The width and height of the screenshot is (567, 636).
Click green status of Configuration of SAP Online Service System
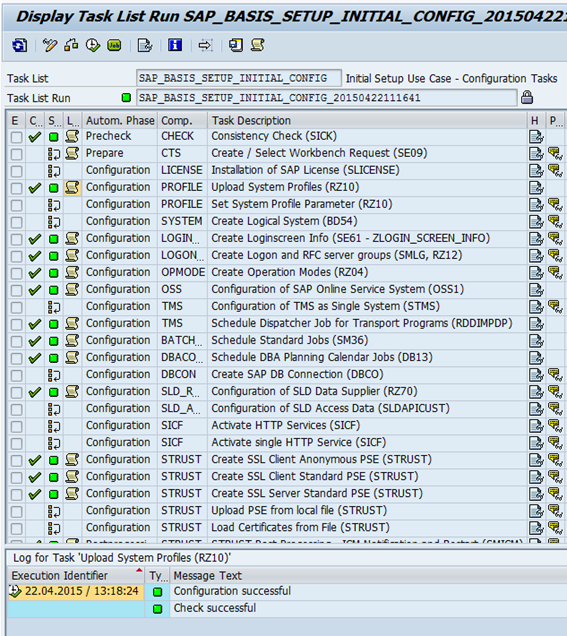pos(54,290)
